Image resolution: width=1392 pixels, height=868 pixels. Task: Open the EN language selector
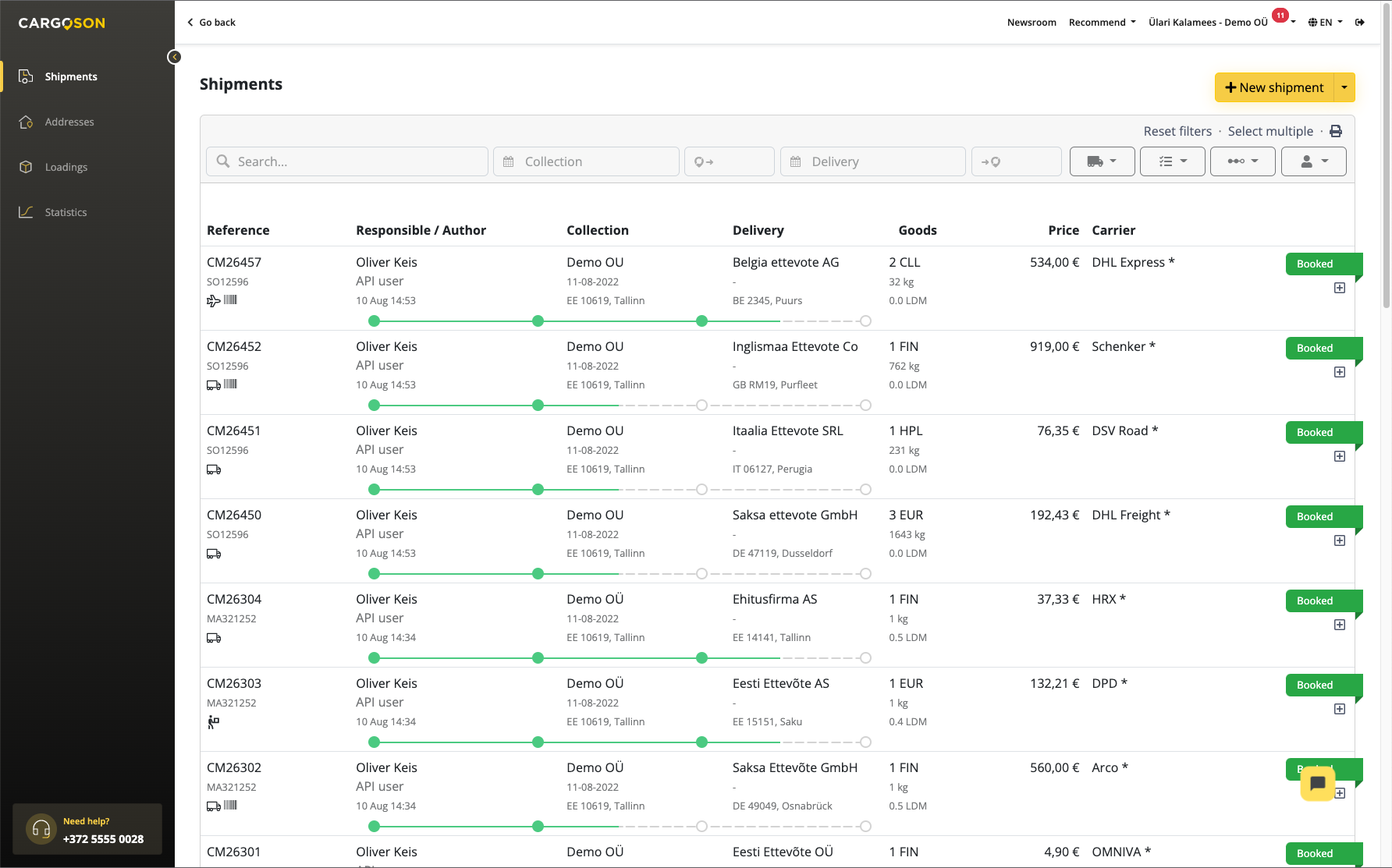[x=1326, y=23]
